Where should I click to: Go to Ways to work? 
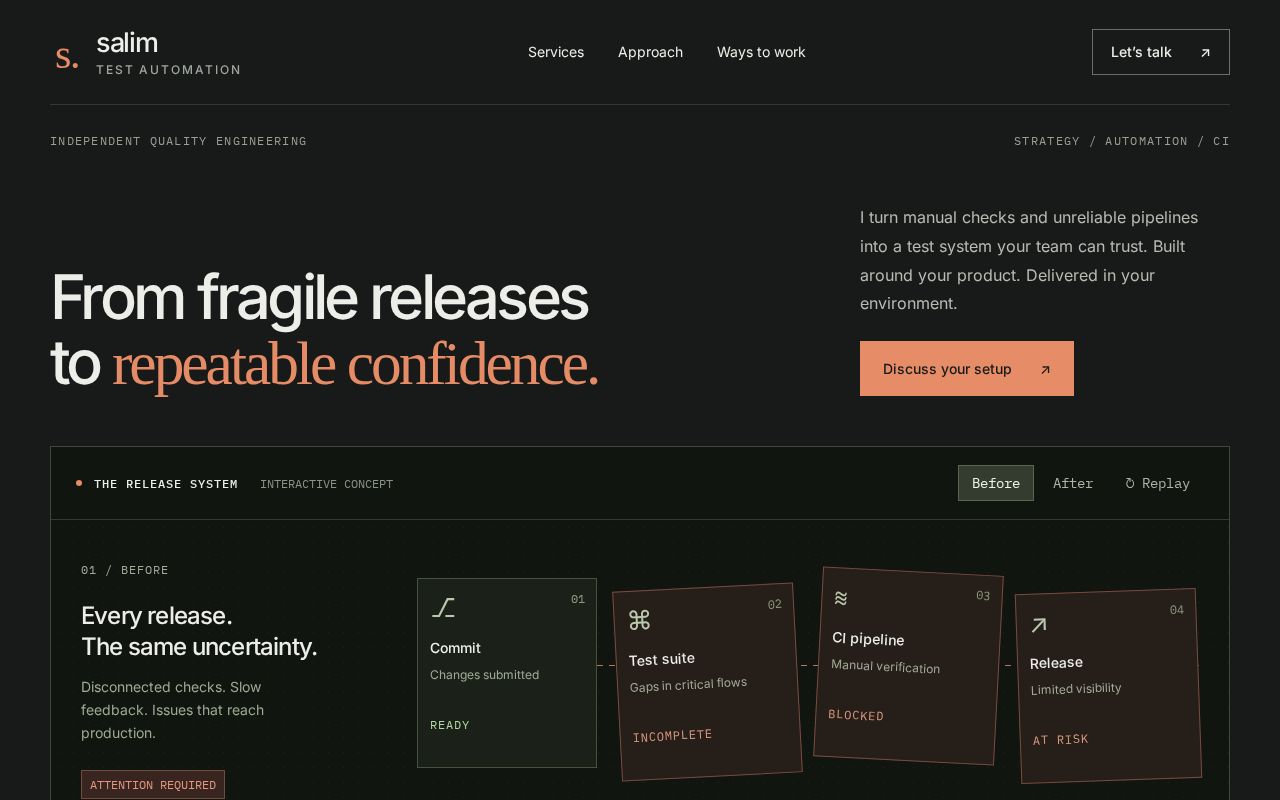(x=761, y=52)
